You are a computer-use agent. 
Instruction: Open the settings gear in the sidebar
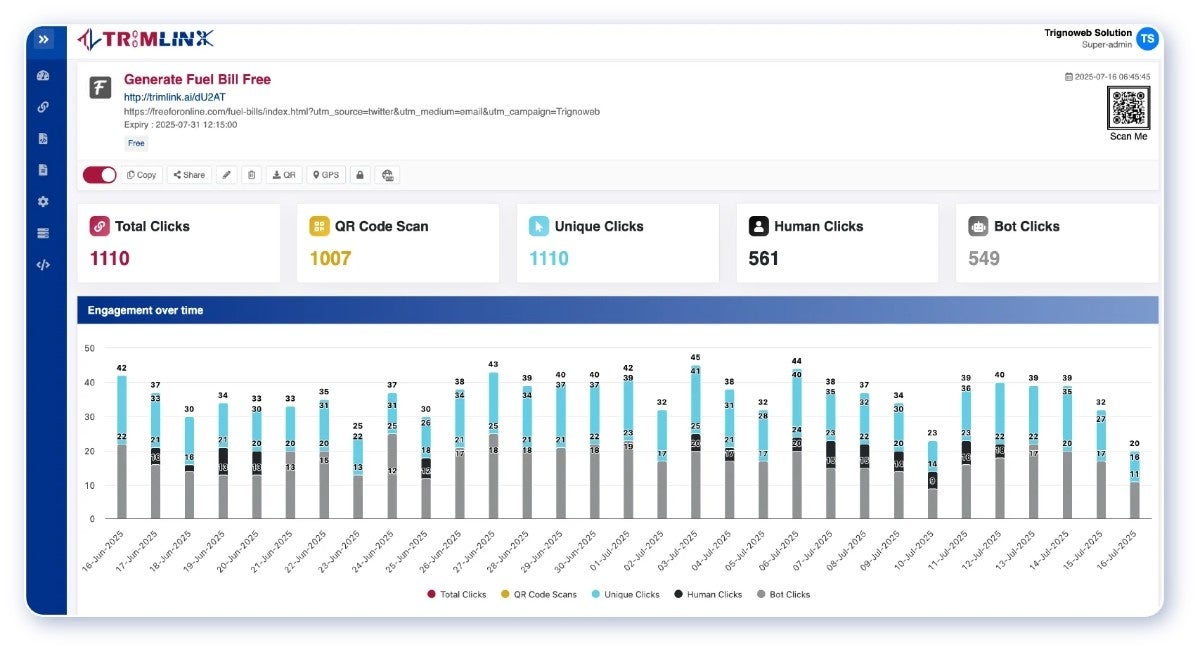click(43, 201)
